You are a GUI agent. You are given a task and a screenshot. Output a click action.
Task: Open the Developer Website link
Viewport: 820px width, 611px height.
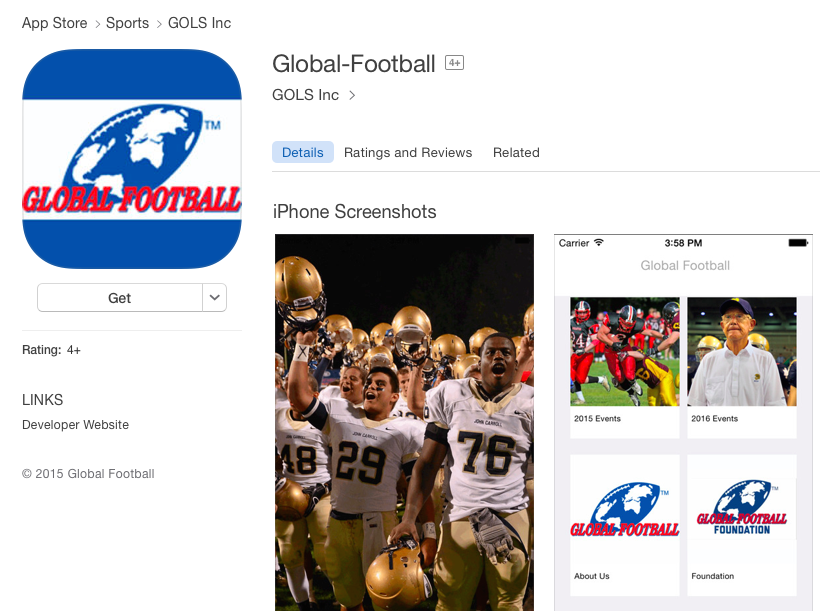coord(75,425)
